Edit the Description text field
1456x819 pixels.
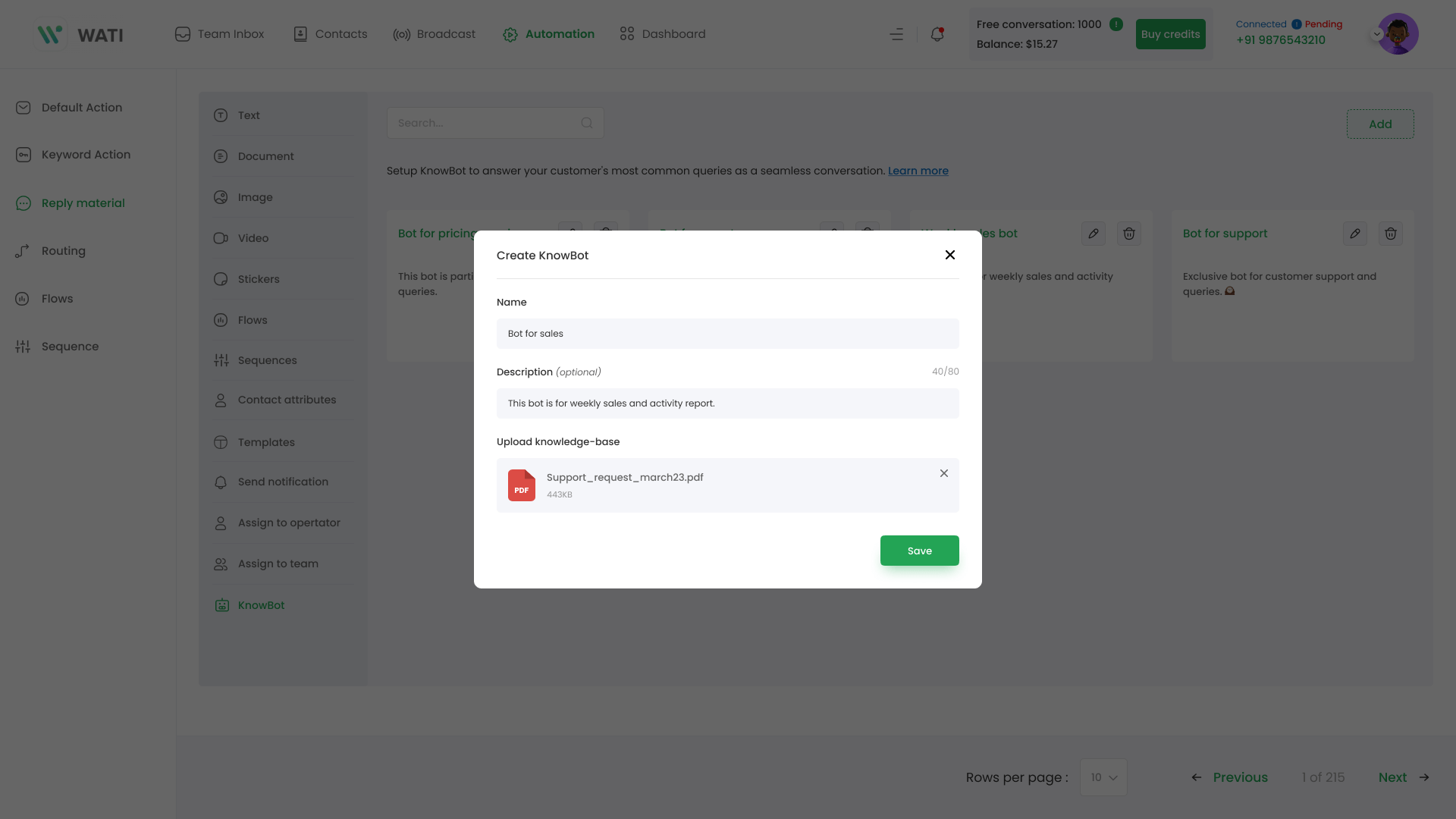(x=728, y=403)
